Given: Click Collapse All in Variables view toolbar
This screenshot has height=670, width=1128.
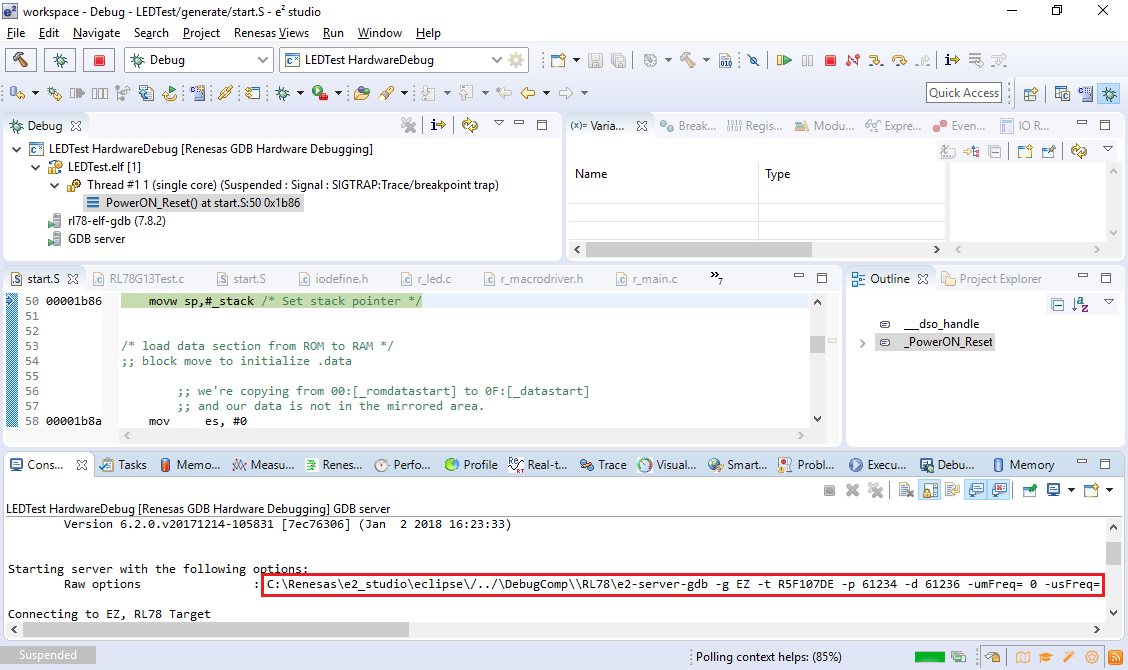Looking at the screenshot, I should point(995,151).
